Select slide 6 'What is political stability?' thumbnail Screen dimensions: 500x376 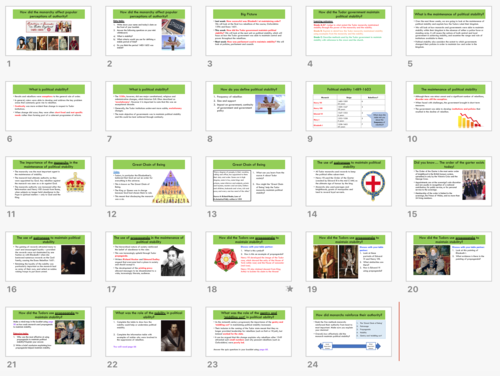click(48, 106)
